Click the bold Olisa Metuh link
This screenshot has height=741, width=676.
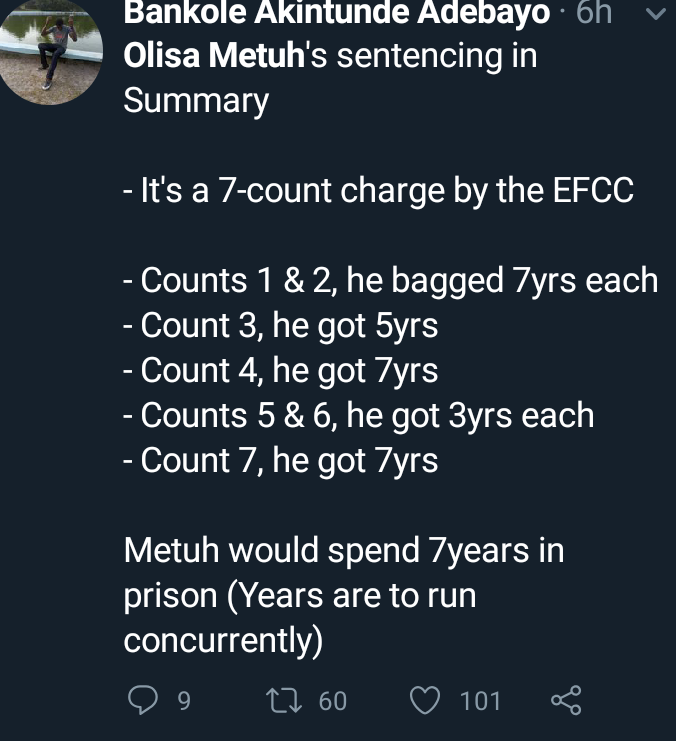coord(214,55)
